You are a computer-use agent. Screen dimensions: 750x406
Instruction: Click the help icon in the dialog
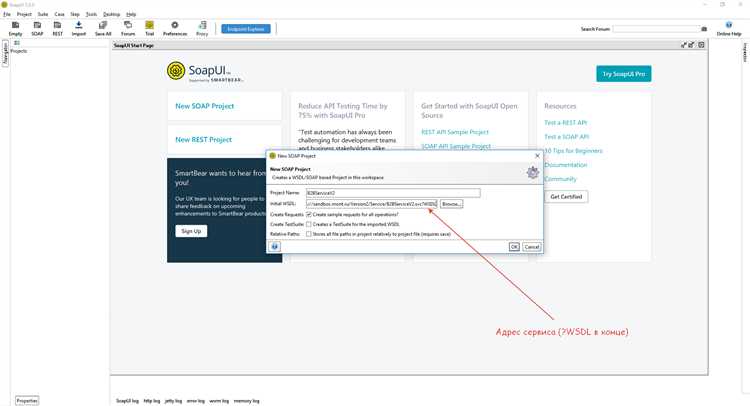[275, 247]
